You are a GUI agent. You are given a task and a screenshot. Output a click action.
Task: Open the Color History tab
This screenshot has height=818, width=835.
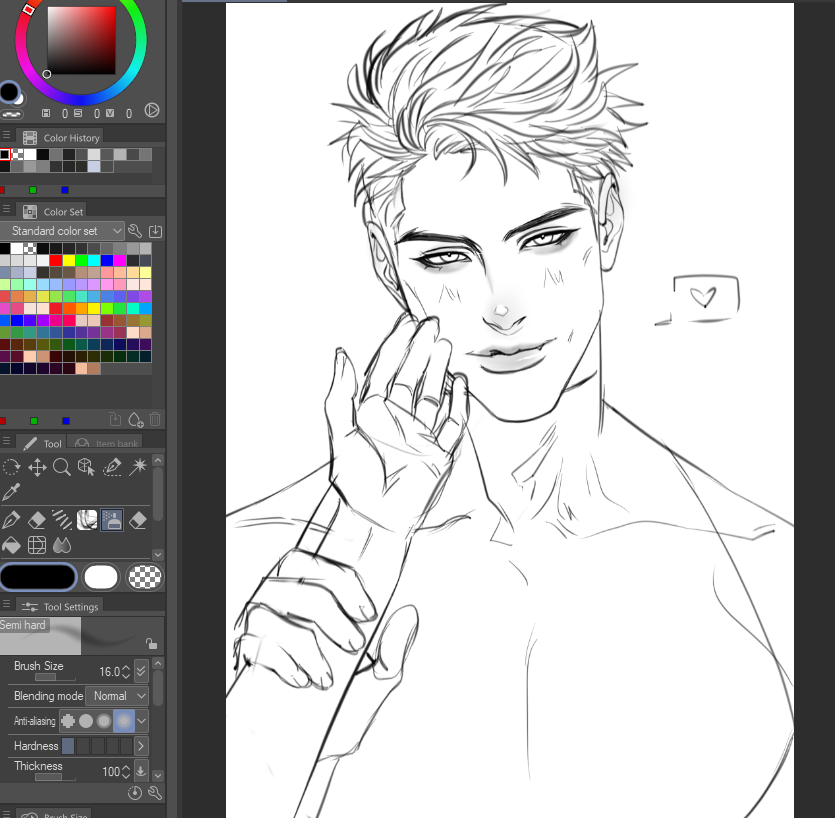pos(60,137)
